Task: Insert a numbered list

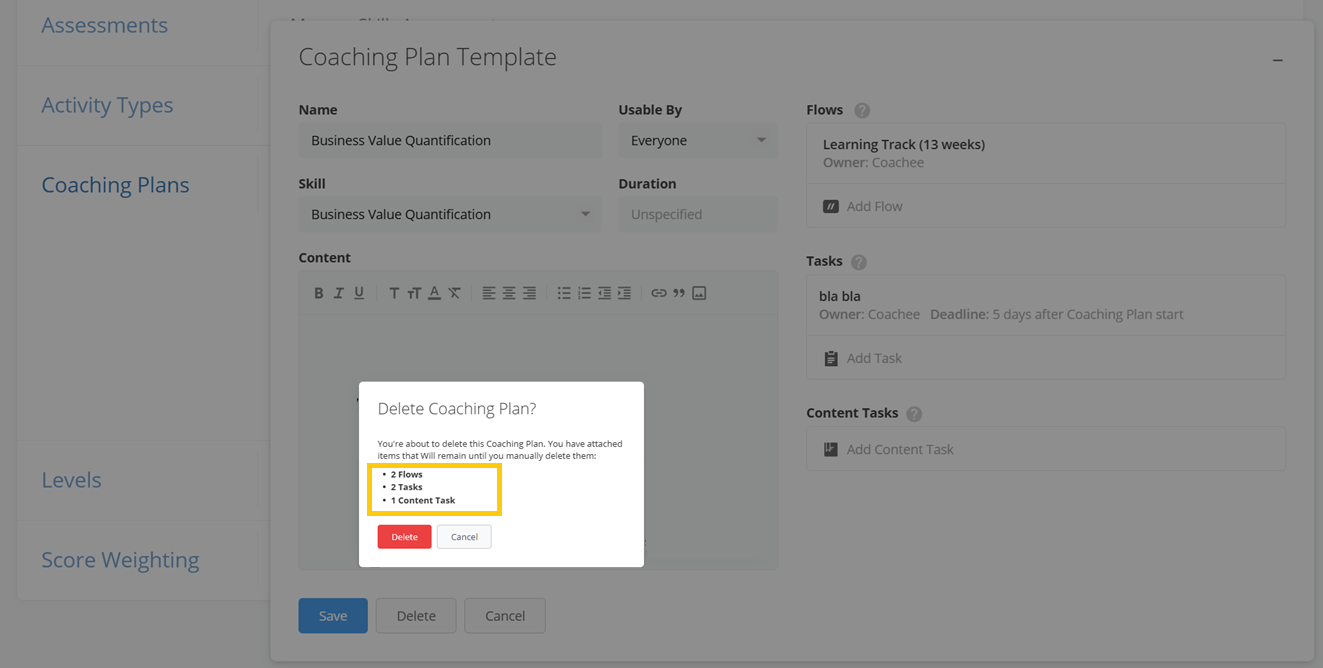Action: click(x=584, y=293)
